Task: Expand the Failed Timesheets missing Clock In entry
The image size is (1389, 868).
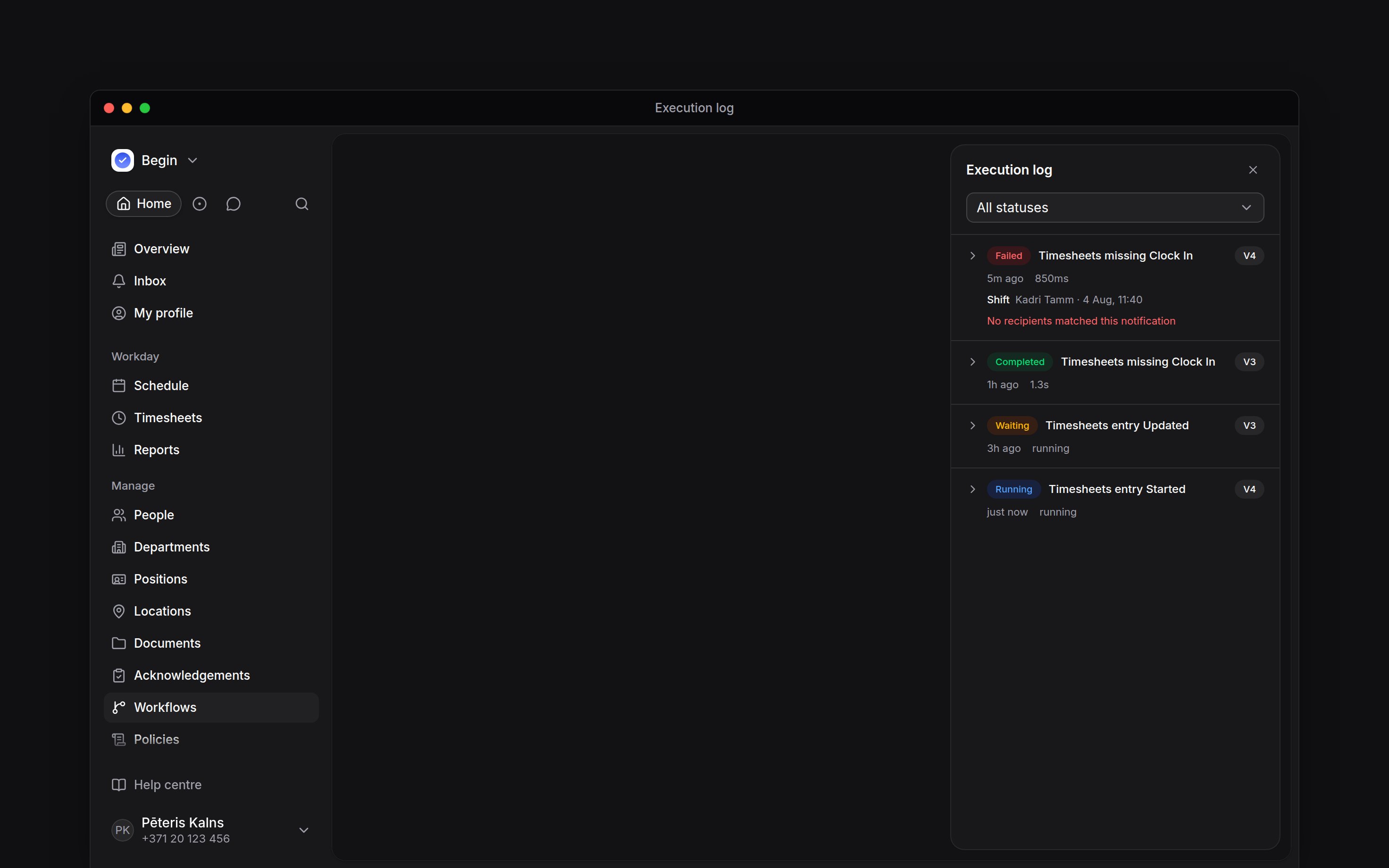Action: 973,256
